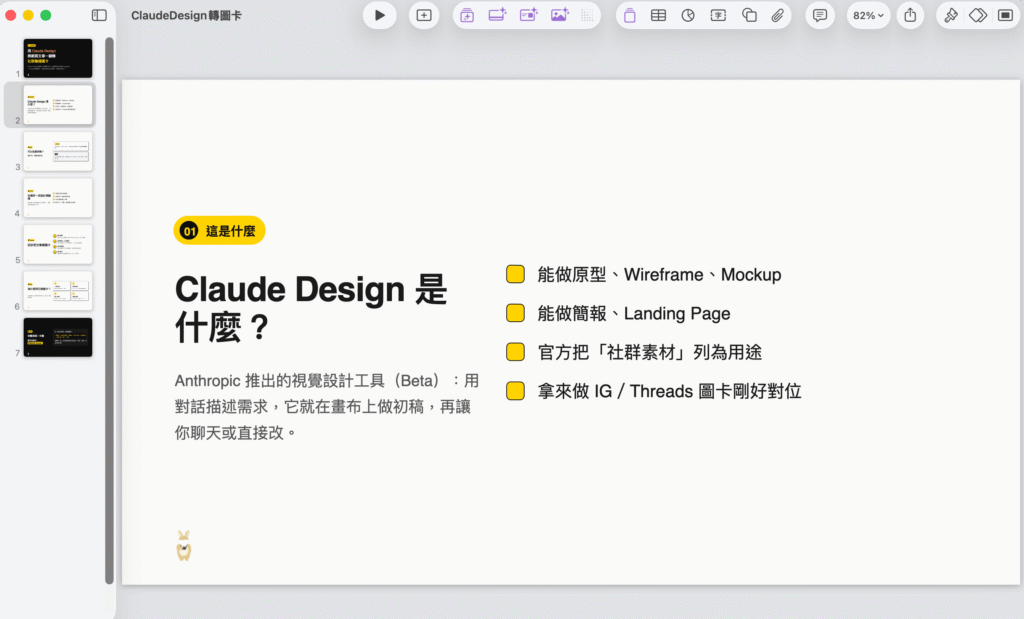
Task: Click the purple AI image generation icon
Action: 560,15
